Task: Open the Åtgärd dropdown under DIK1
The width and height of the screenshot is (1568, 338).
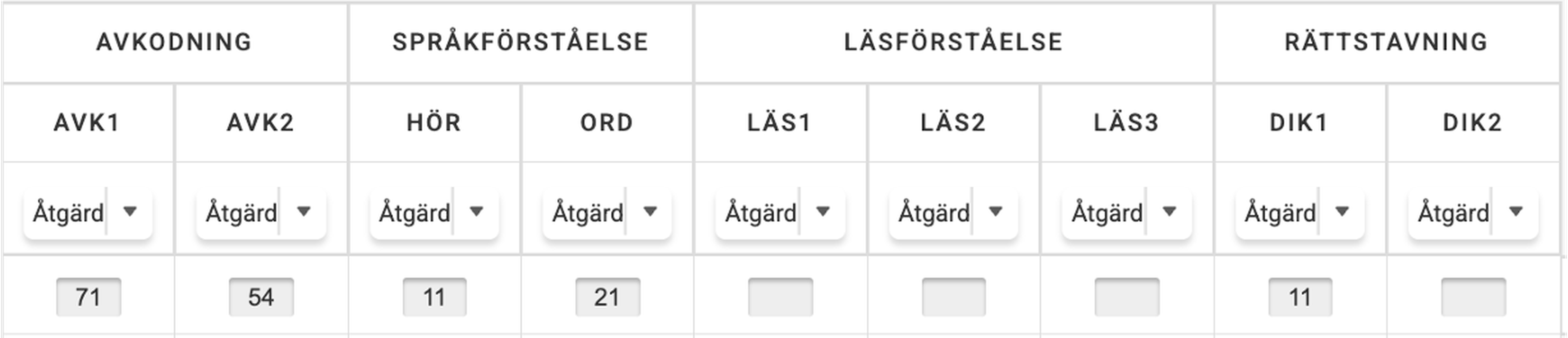Action: click(1300, 212)
